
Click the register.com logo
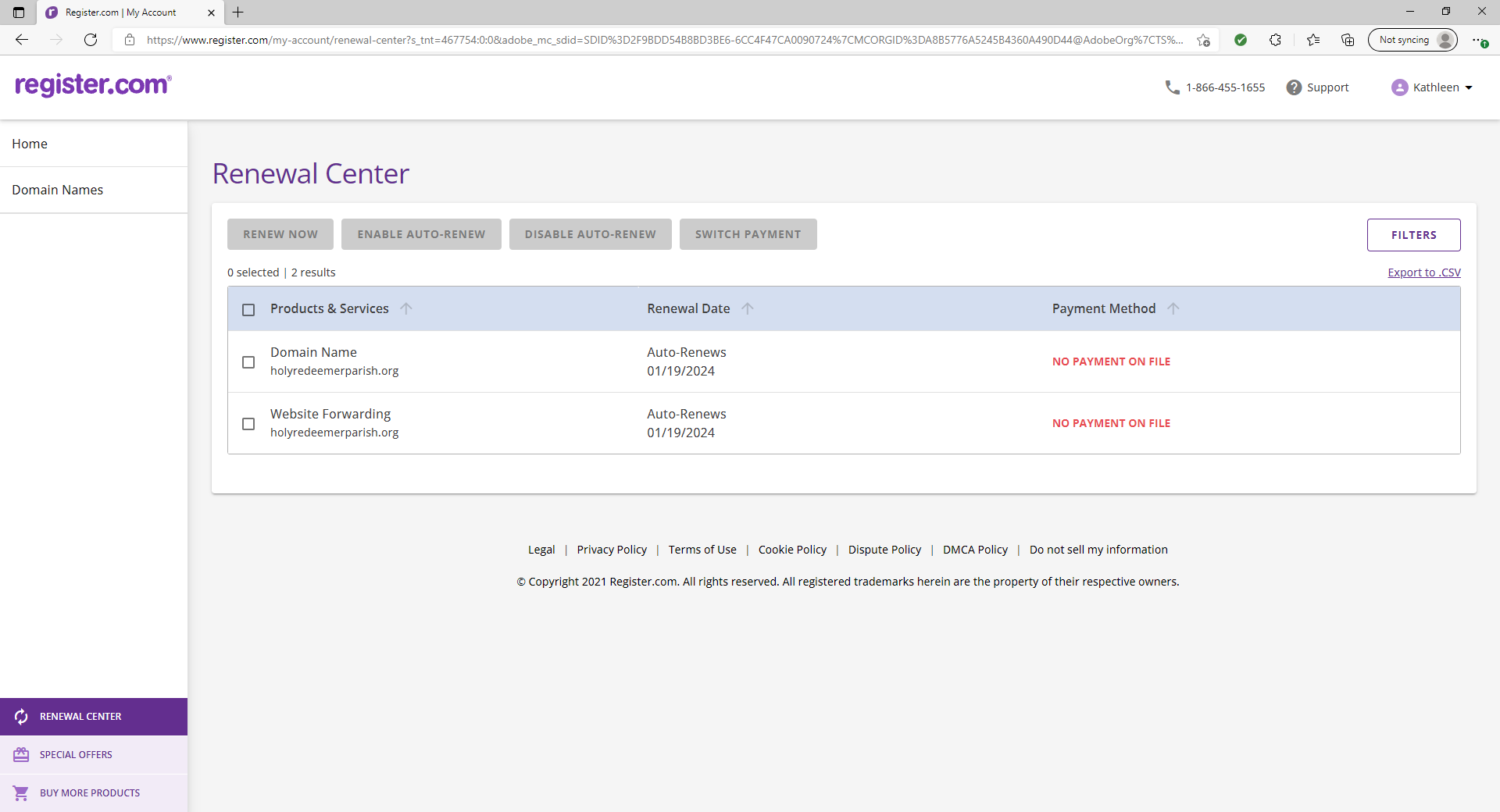coord(93,84)
